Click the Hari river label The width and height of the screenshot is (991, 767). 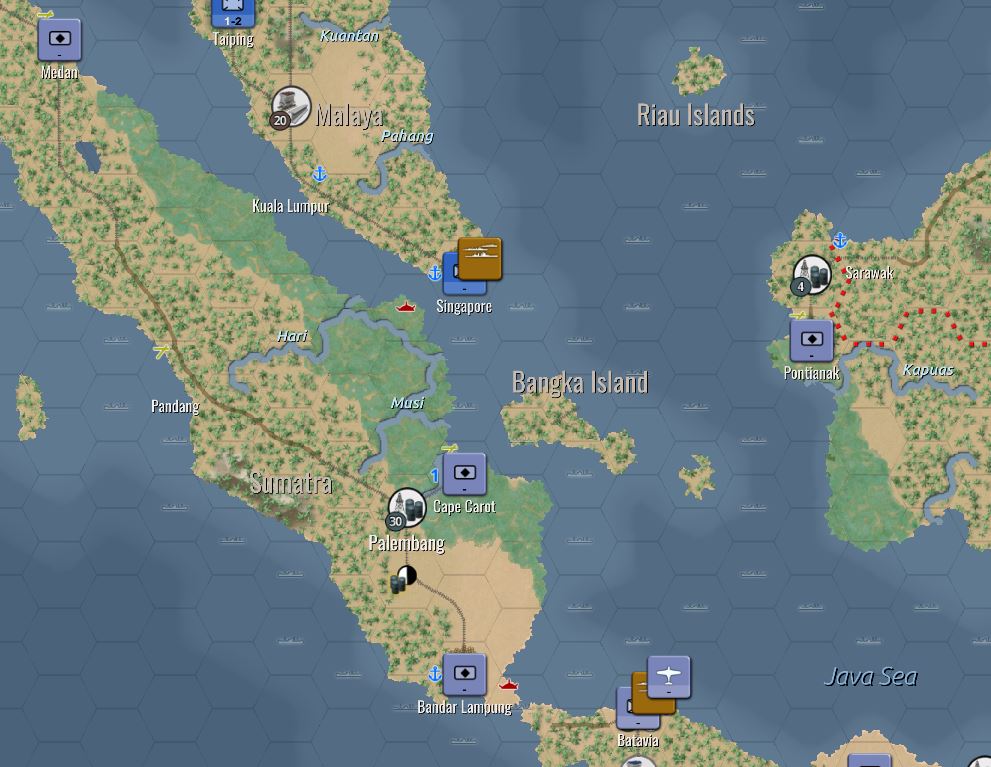click(x=292, y=336)
